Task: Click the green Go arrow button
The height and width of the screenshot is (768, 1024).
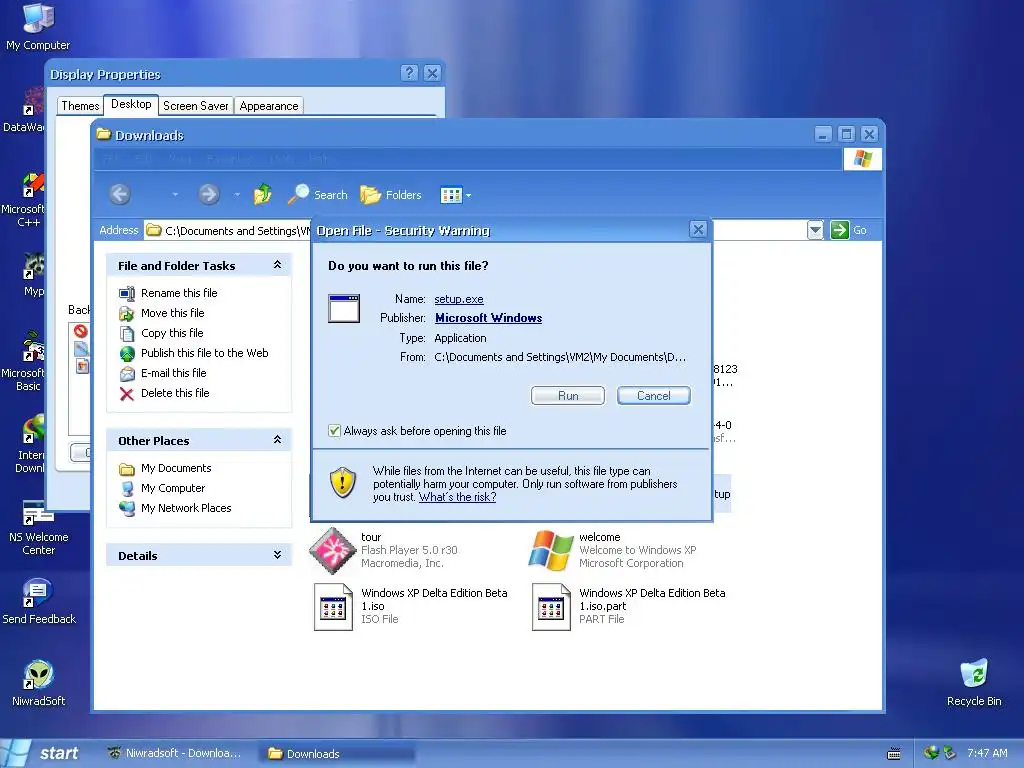Action: 839,230
